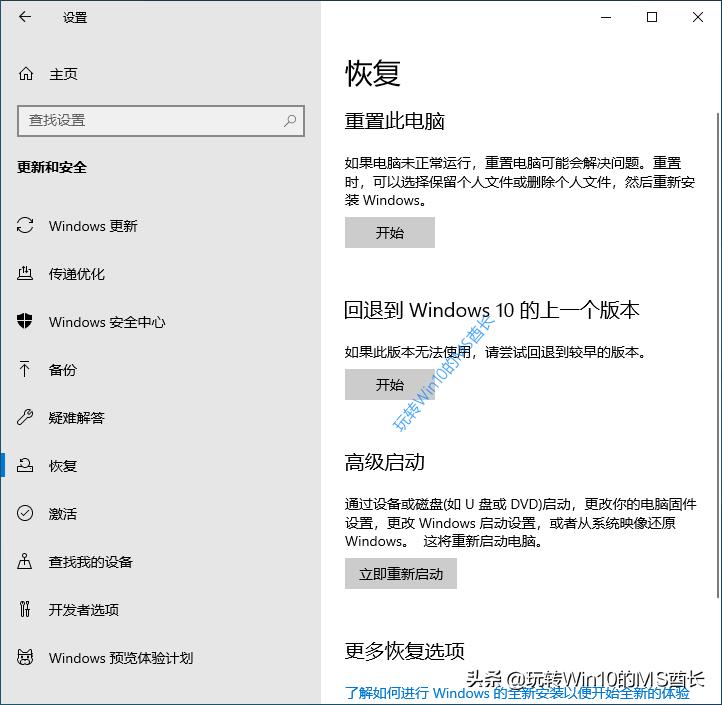Screen dimensions: 722x705
Task: Click the 查找设置 search field
Action: pyautogui.click(x=161, y=121)
